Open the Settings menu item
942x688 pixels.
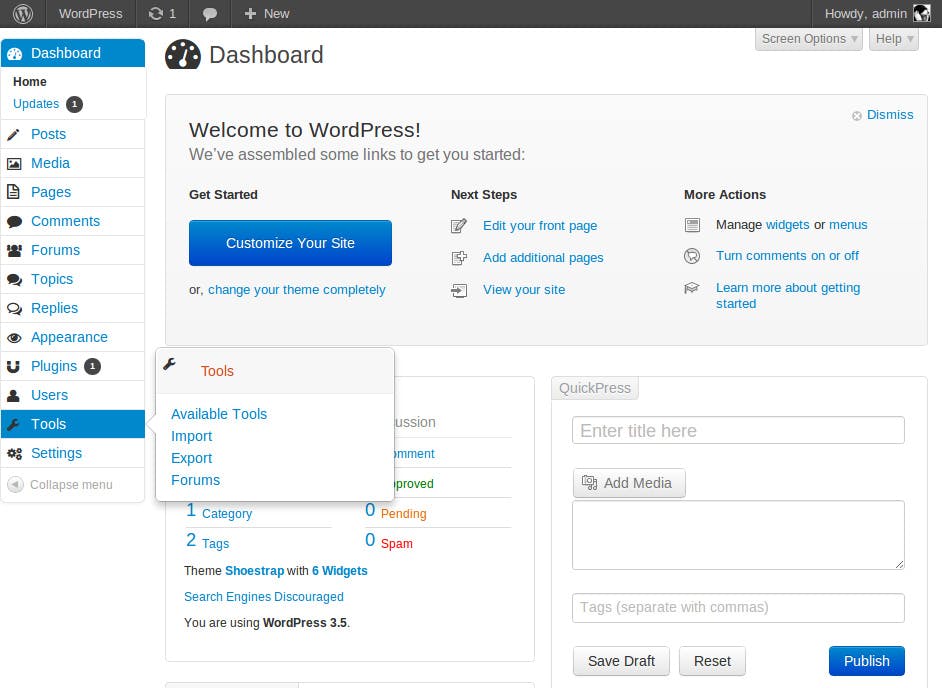pyautogui.click(x=73, y=453)
